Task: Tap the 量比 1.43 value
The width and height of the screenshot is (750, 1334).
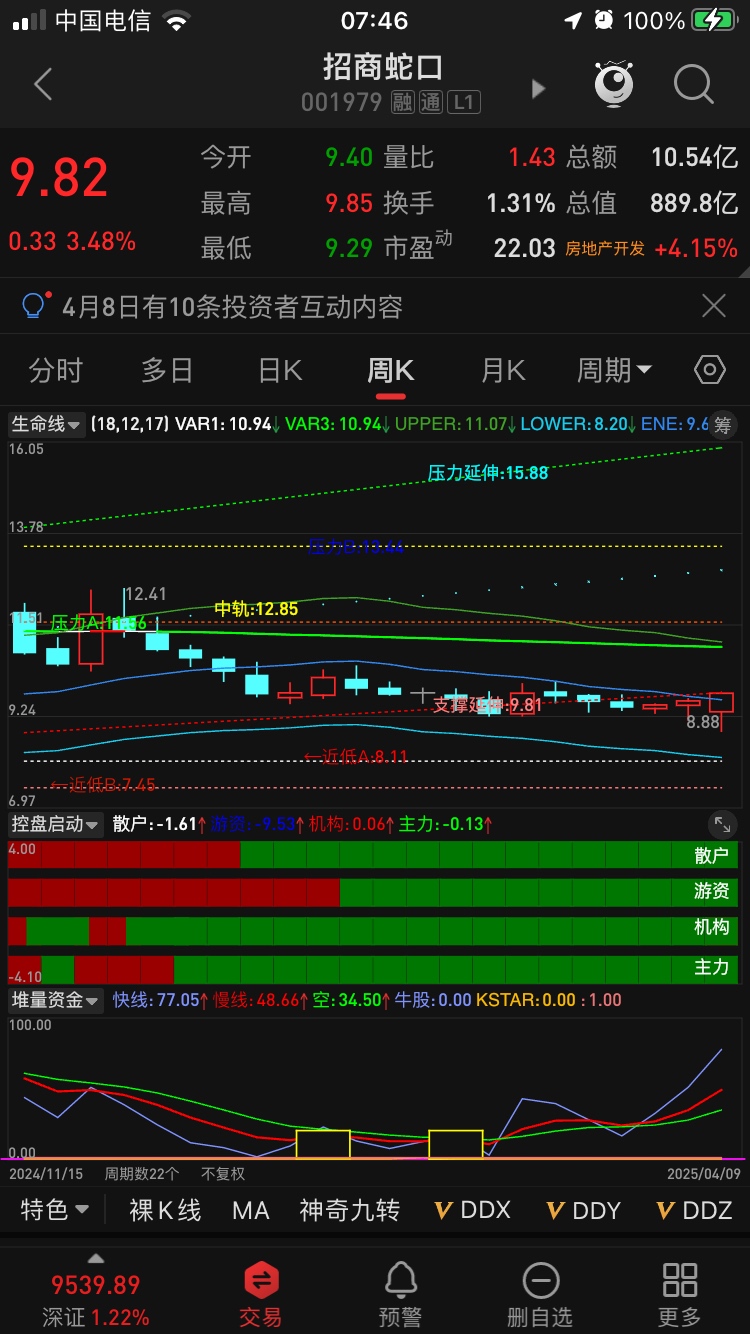Action: pyautogui.click(x=531, y=157)
